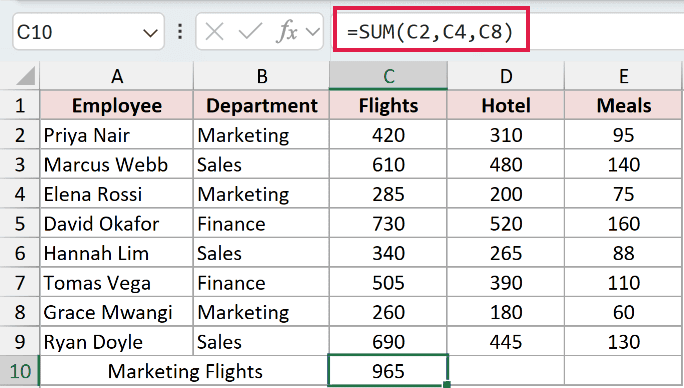This screenshot has width=684, height=388.
Task: Select the total cell showing 965
Action: (388, 371)
